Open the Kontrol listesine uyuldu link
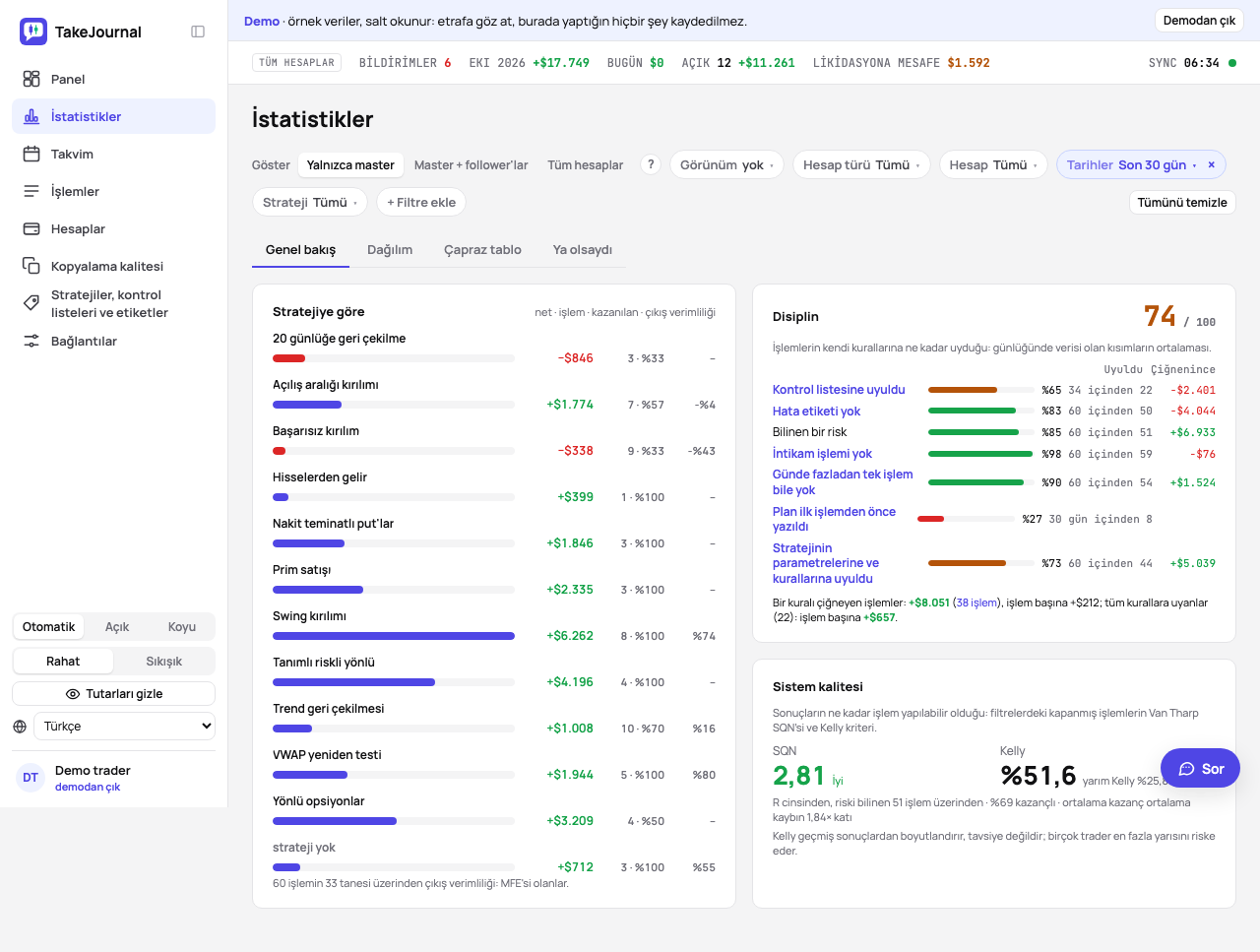 [839, 390]
